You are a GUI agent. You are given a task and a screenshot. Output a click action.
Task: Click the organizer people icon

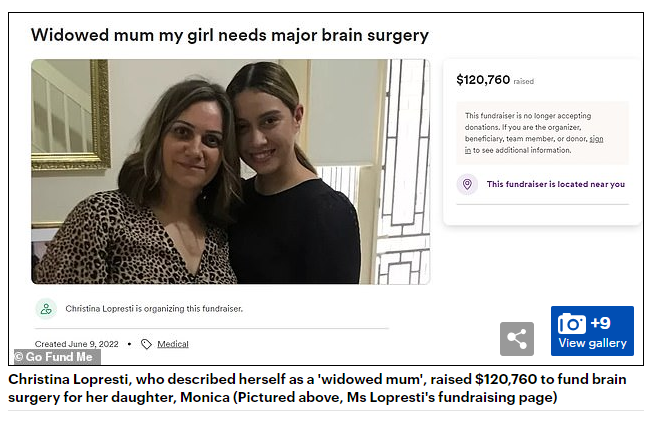coord(46,309)
